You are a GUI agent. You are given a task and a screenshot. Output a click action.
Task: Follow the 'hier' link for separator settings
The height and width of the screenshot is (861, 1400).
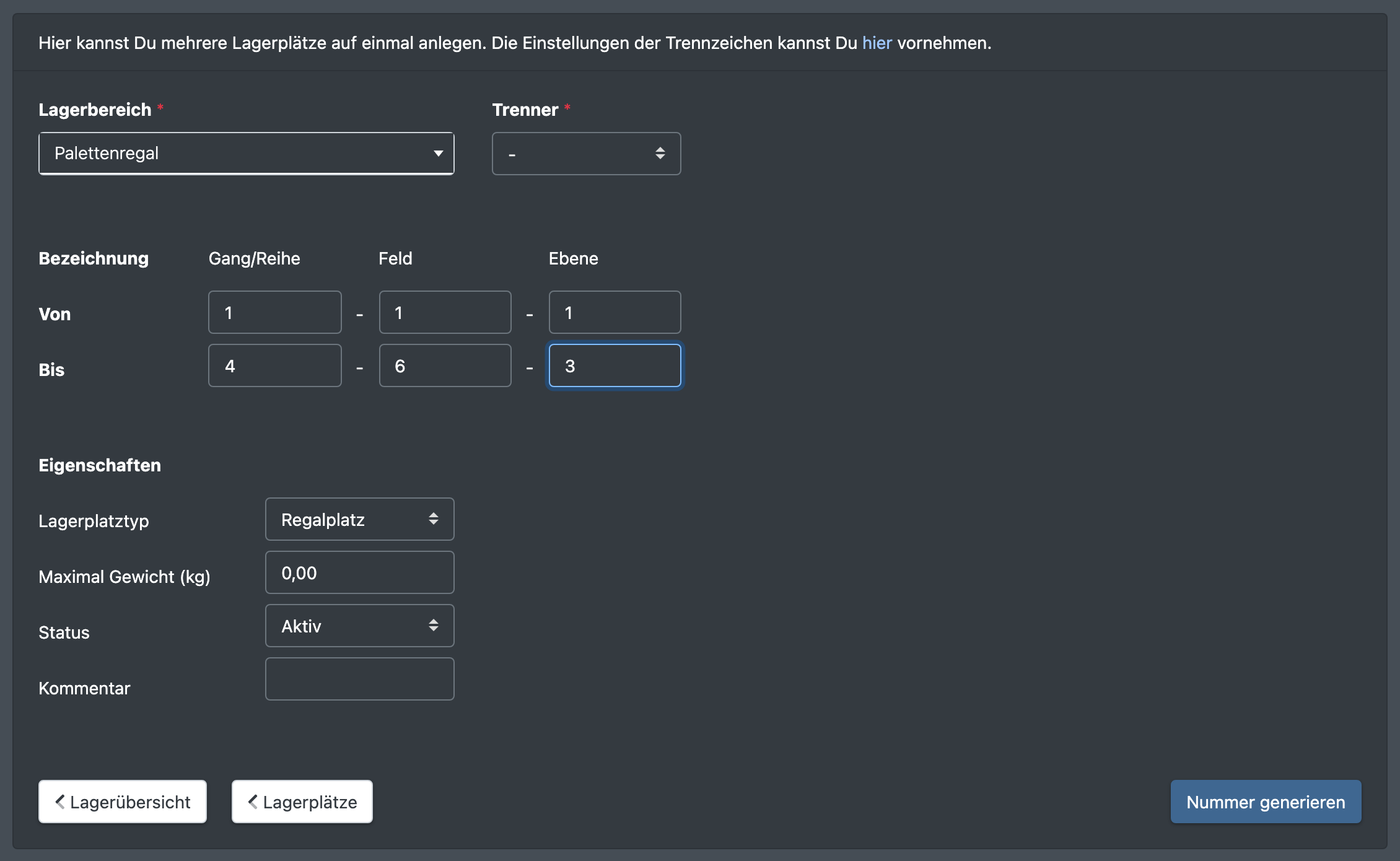click(877, 43)
